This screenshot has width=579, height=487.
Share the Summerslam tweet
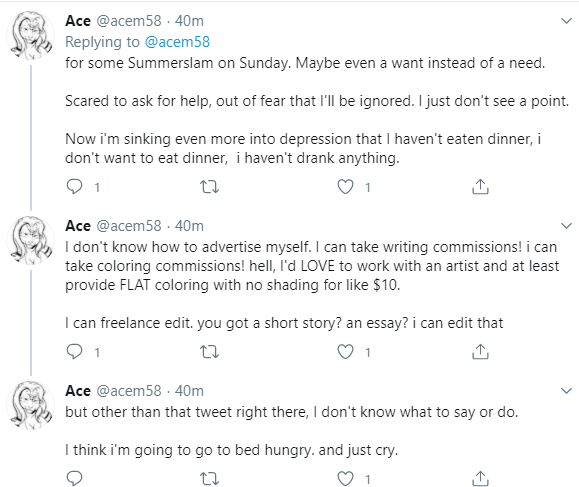(x=480, y=187)
